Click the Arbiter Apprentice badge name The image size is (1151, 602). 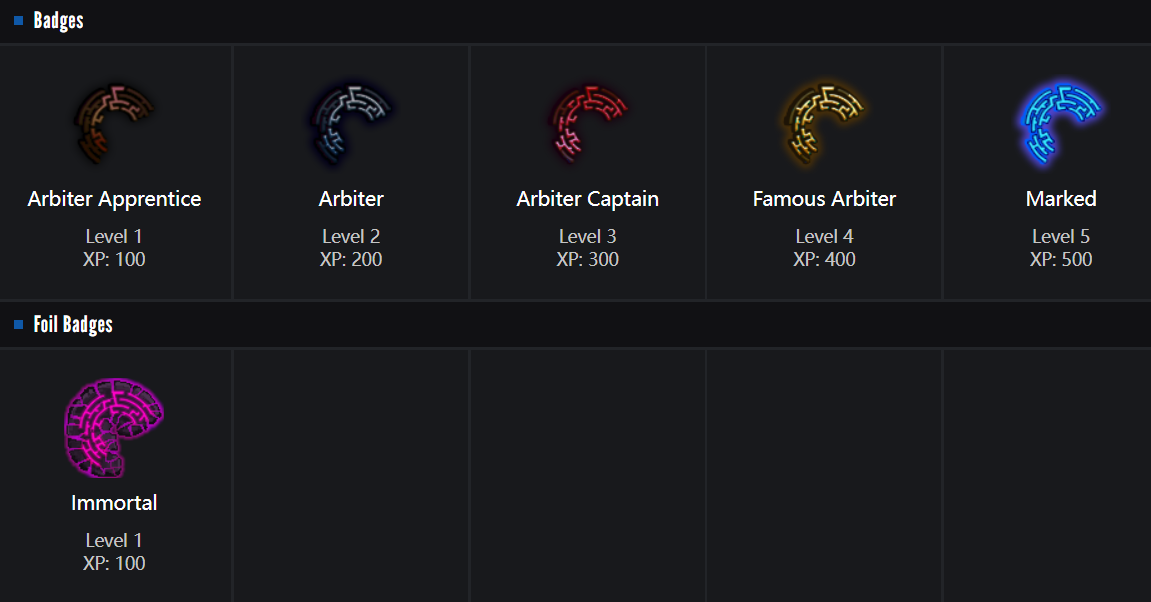(114, 199)
